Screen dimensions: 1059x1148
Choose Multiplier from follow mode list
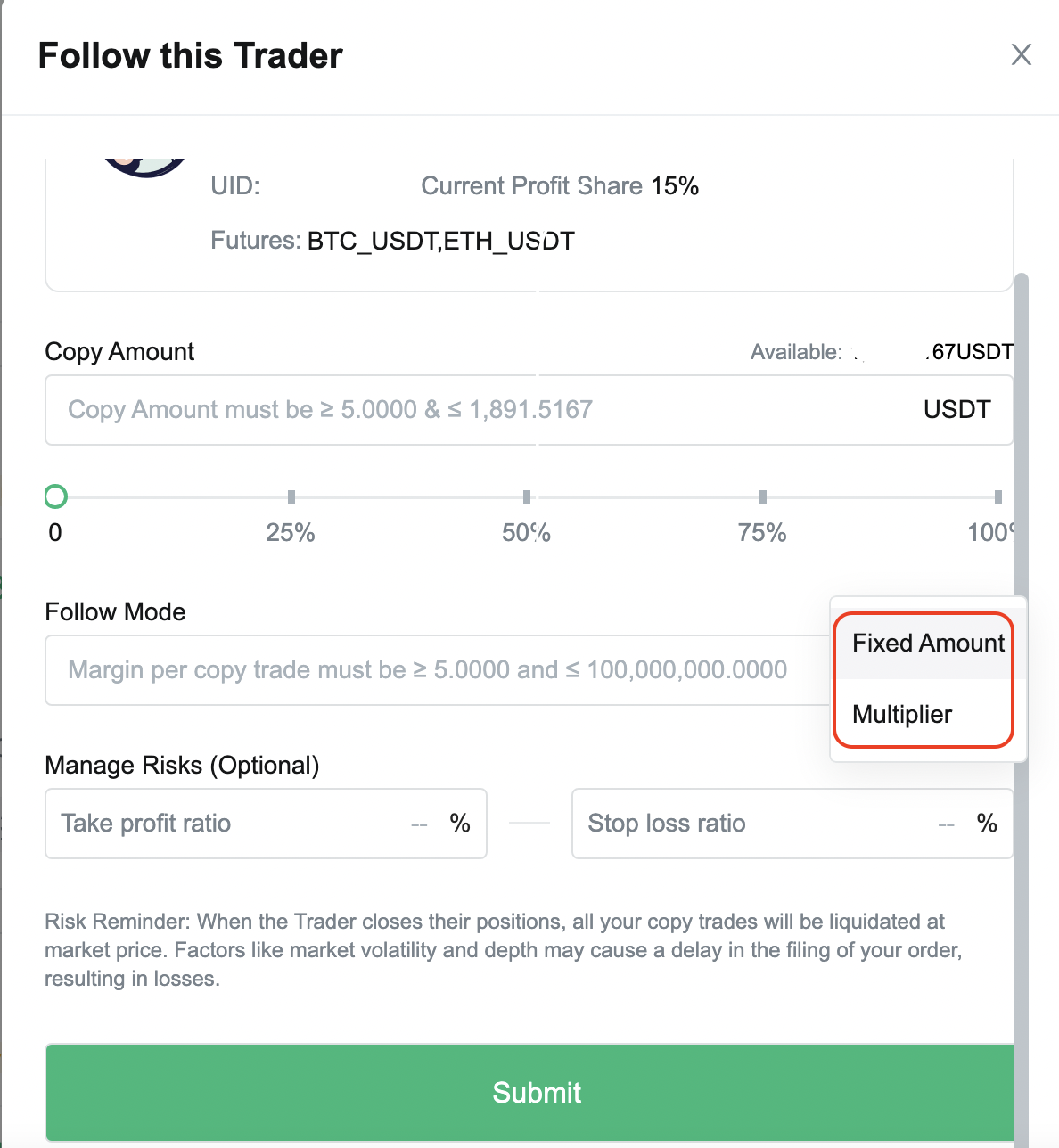tap(902, 715)
